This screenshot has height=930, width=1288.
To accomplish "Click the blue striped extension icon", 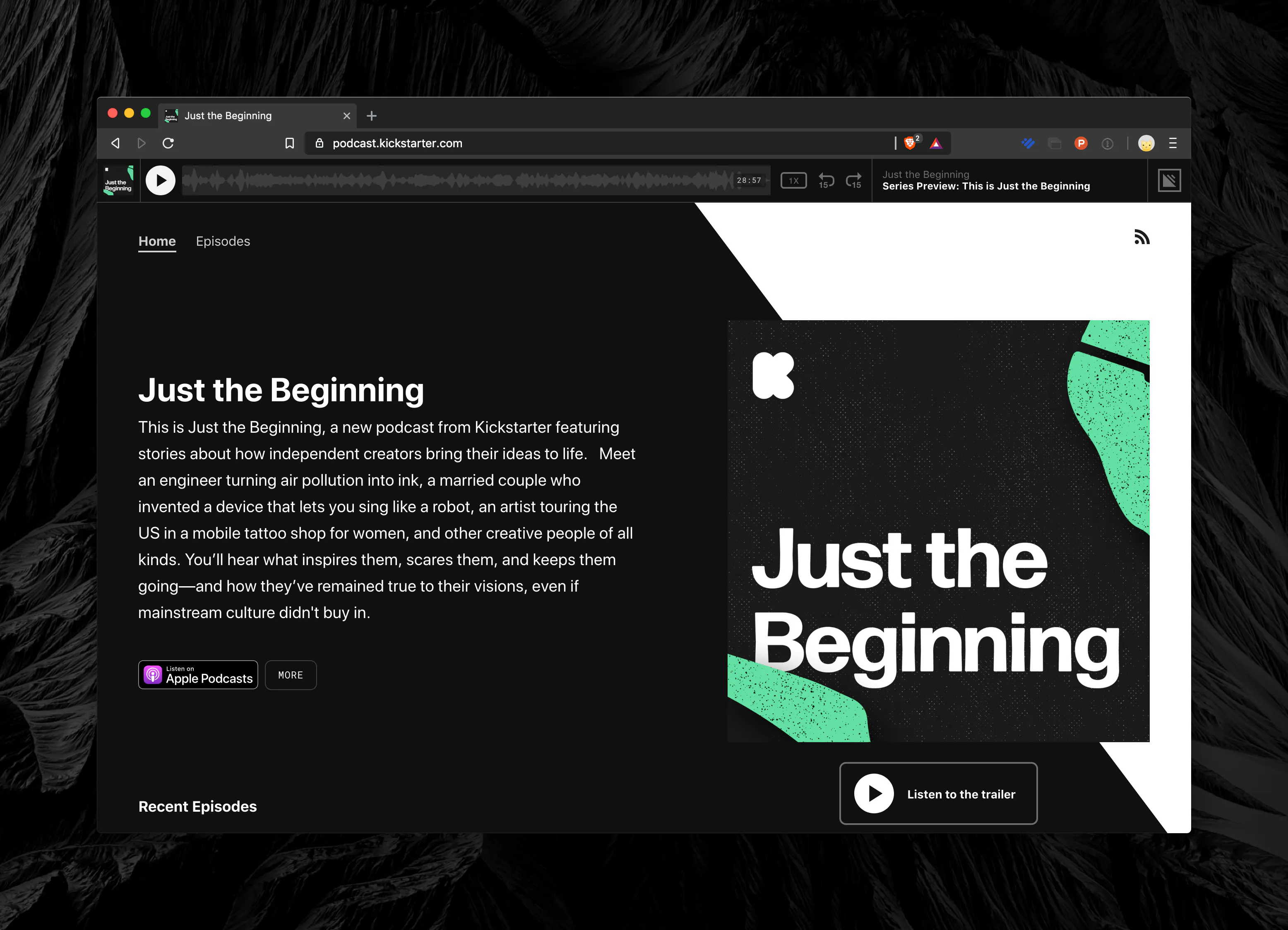I will (x=1028, y=143).
